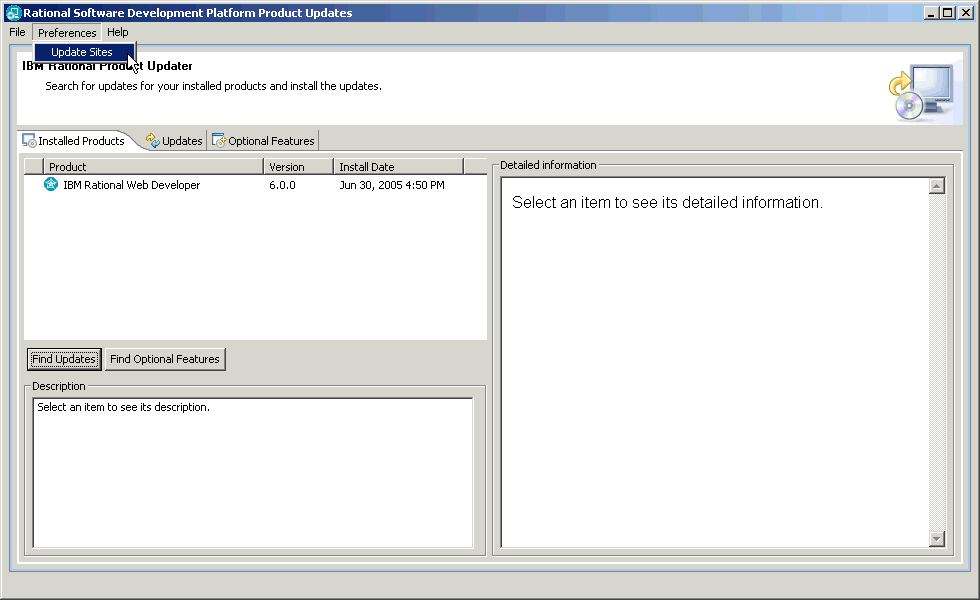The width and height of the screenshot is (980, 600).
Task: Click the version value 6.0.0
Action: tap(282, 185)
